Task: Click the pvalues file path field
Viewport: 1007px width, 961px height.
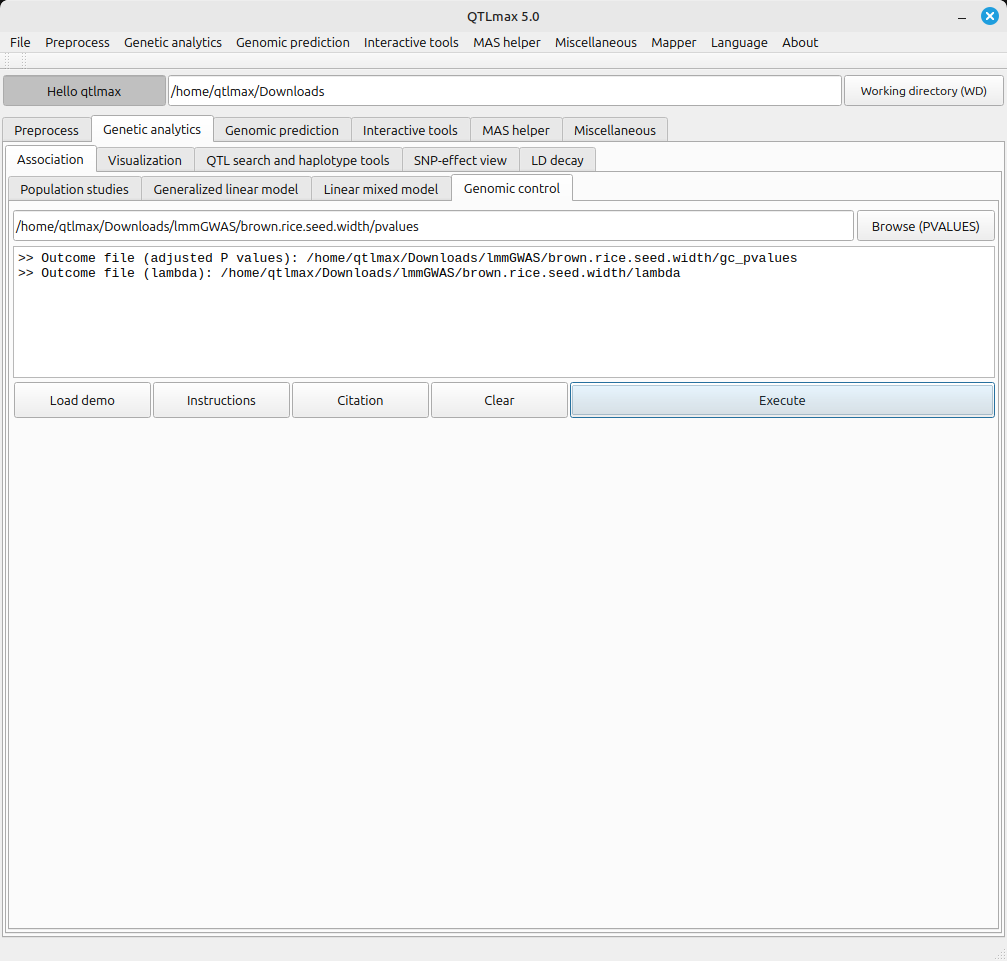Action: [433, 226]
